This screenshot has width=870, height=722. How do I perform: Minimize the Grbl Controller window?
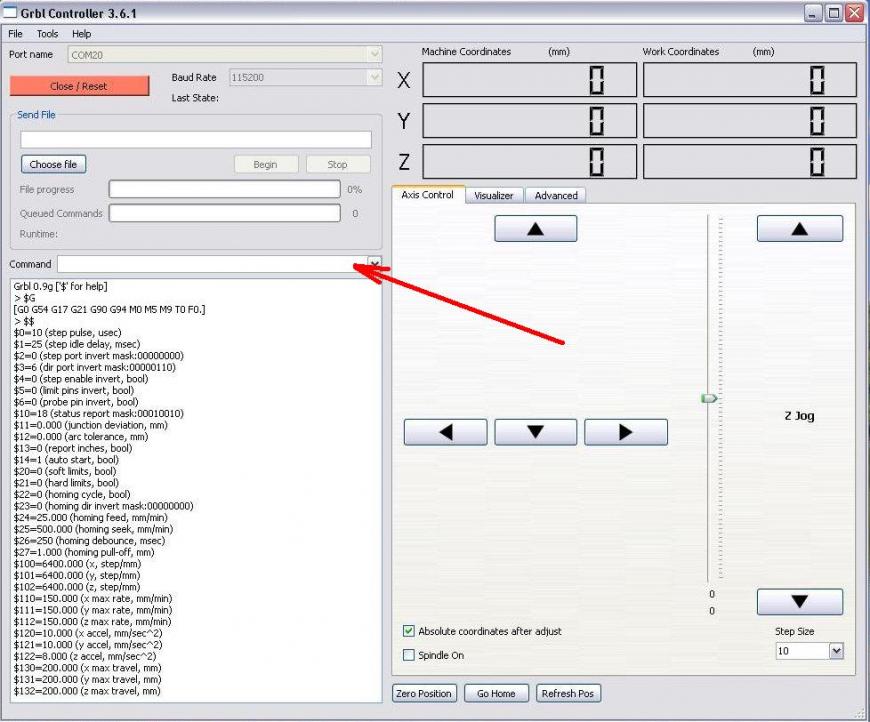(x=813, y=13)
